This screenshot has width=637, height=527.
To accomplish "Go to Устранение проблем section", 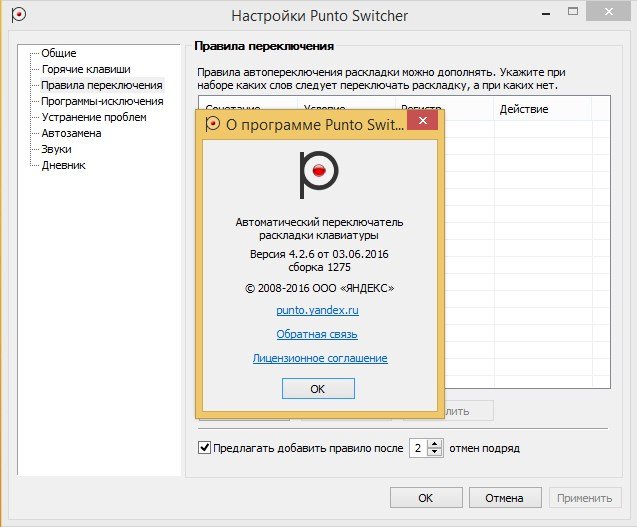I will click(x=94, y=117).
